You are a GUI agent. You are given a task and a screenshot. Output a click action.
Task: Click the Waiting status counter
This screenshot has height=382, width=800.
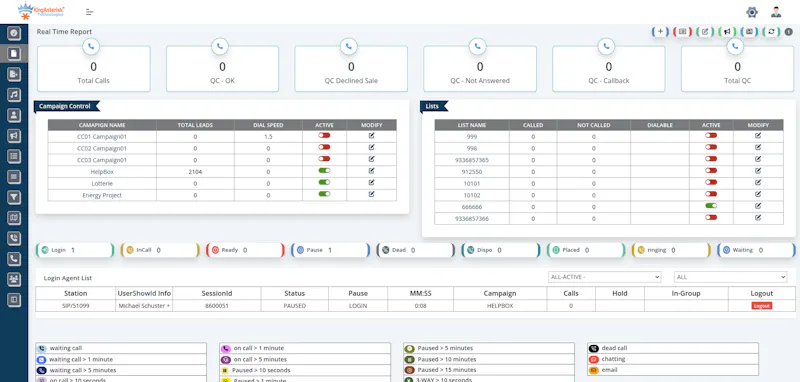tap(757, 250)
